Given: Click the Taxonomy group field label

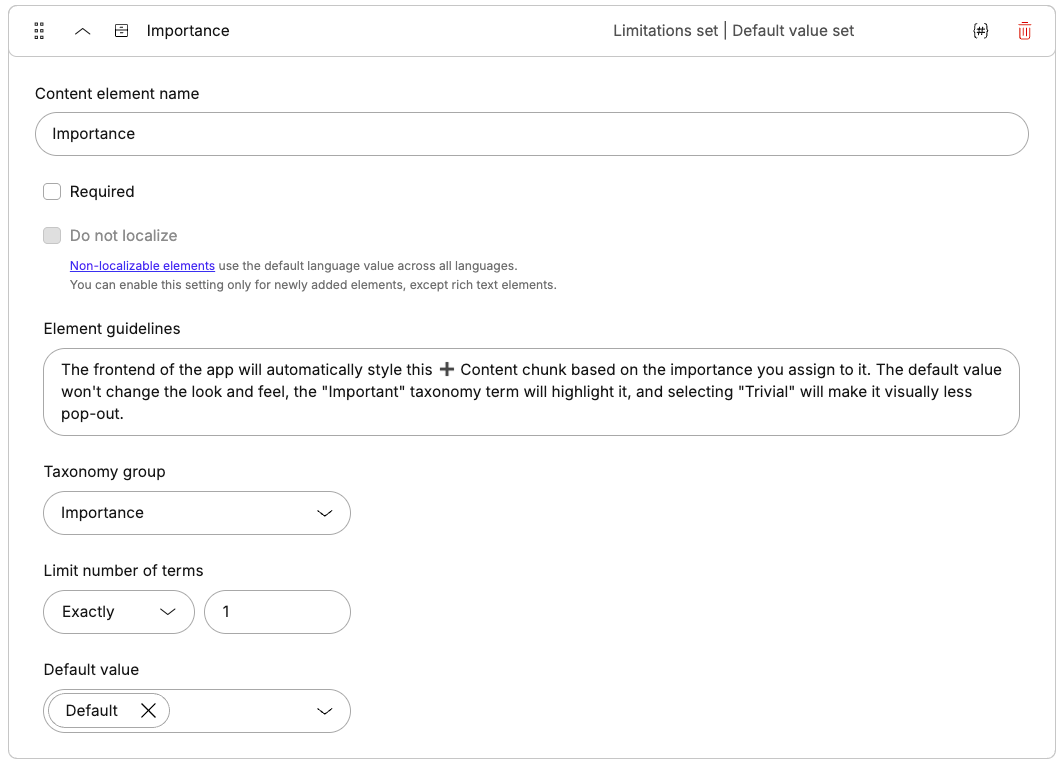Looking at the screenshot, I should tap(104, 472).
